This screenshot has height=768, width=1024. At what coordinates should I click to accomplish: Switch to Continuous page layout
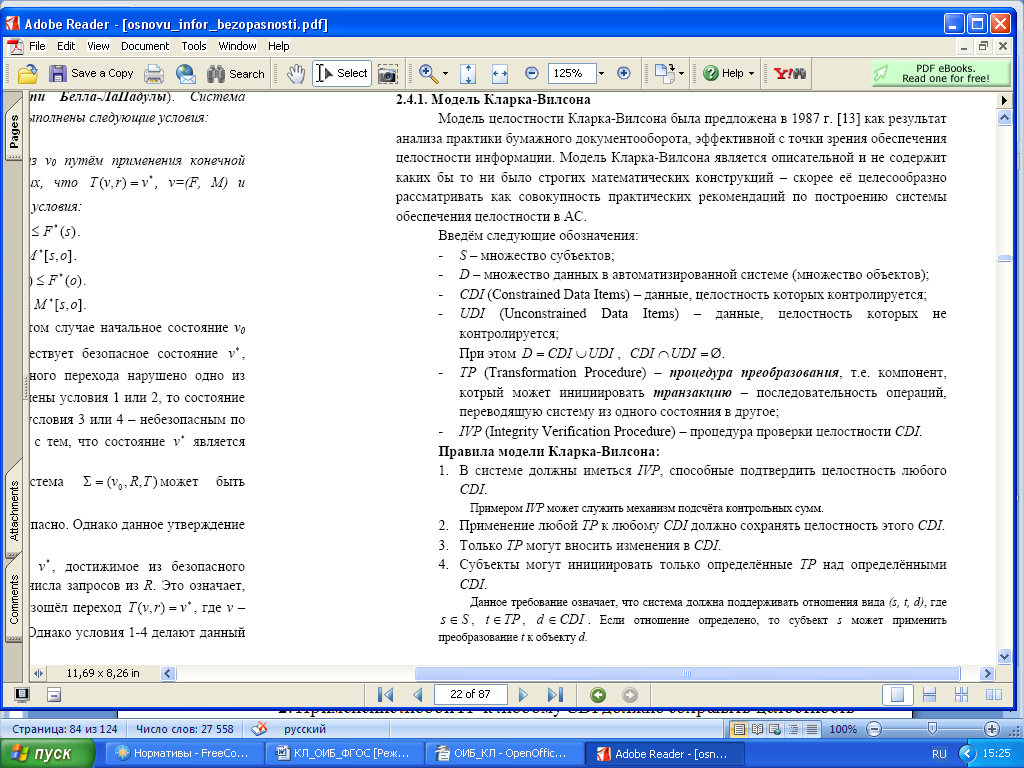click(x=929, y=695)
